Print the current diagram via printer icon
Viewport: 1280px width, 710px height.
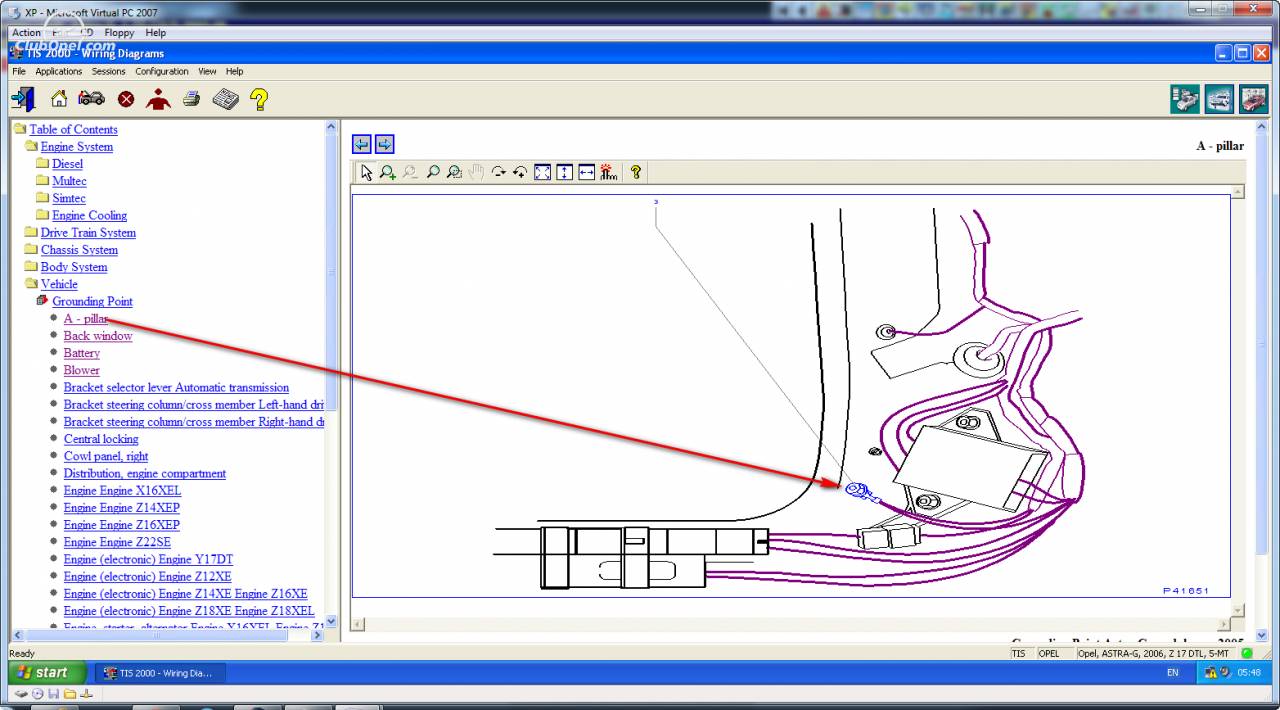pyautogui.click(x=191, y=99)
